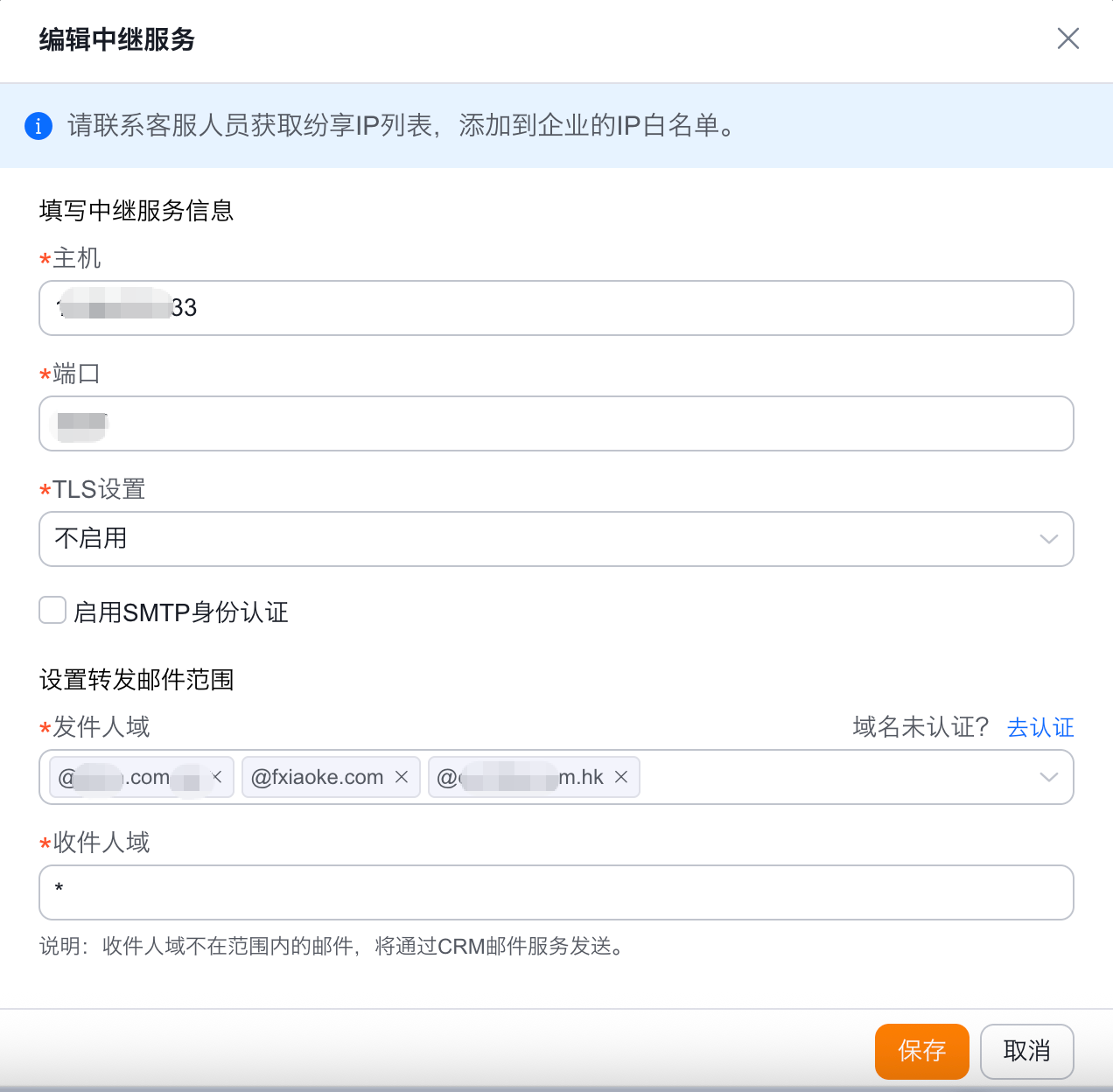1113x1092 pixels.
Task: Expand the TLS设置 dropdown arrow
Action: tap(1048, 539)
